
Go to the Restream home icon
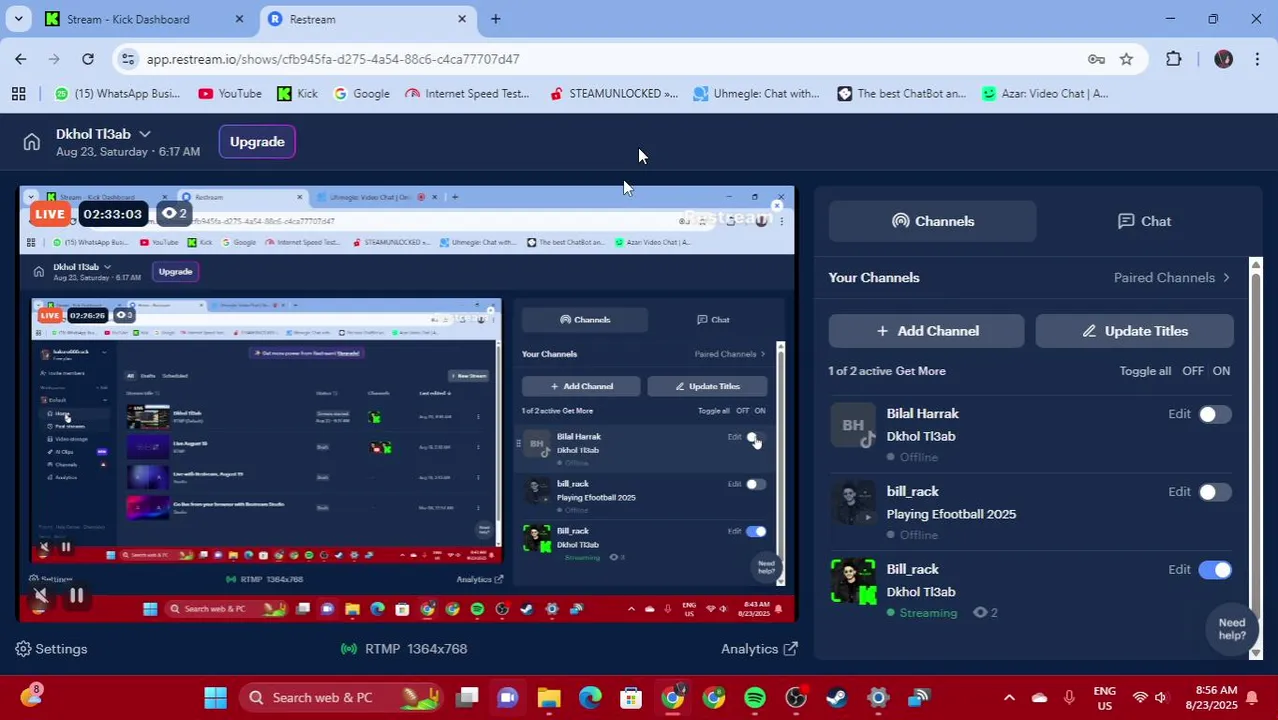pos(32,142)
